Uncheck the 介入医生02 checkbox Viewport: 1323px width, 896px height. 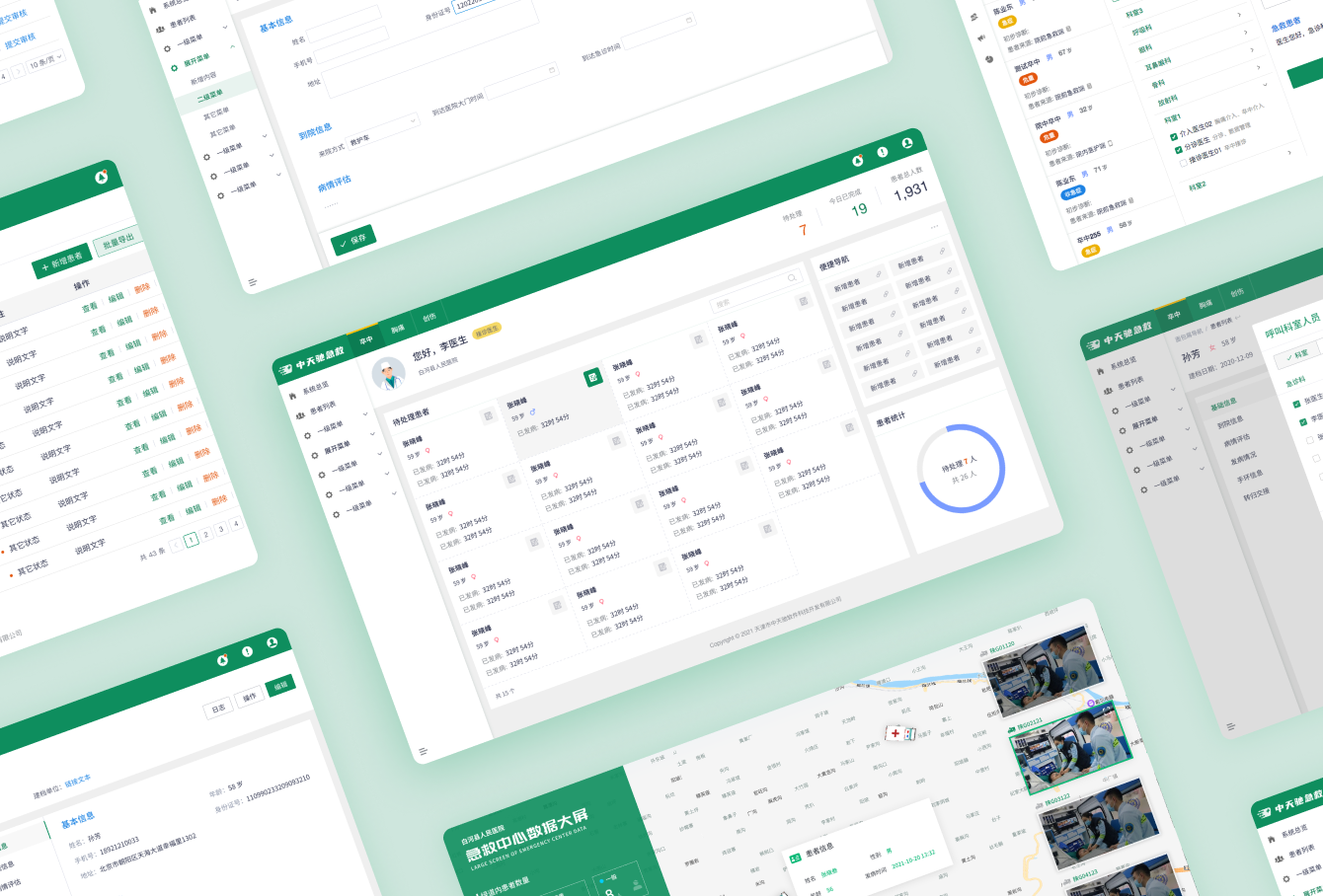pyautogui.click(x=1172, y=134)
